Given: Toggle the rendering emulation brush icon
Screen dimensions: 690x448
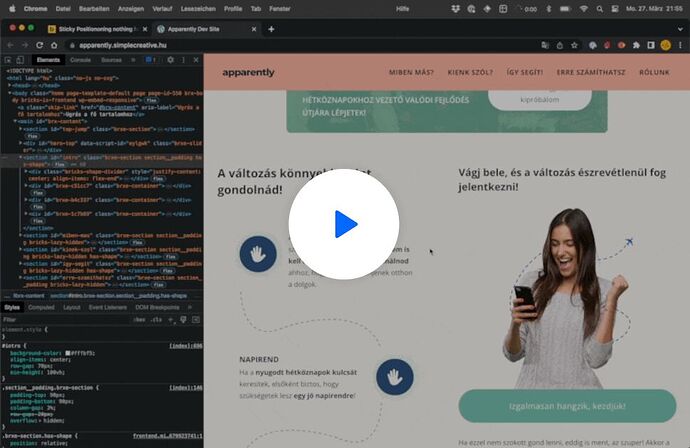Looking at the screenshot, I should tap(184, 319).
